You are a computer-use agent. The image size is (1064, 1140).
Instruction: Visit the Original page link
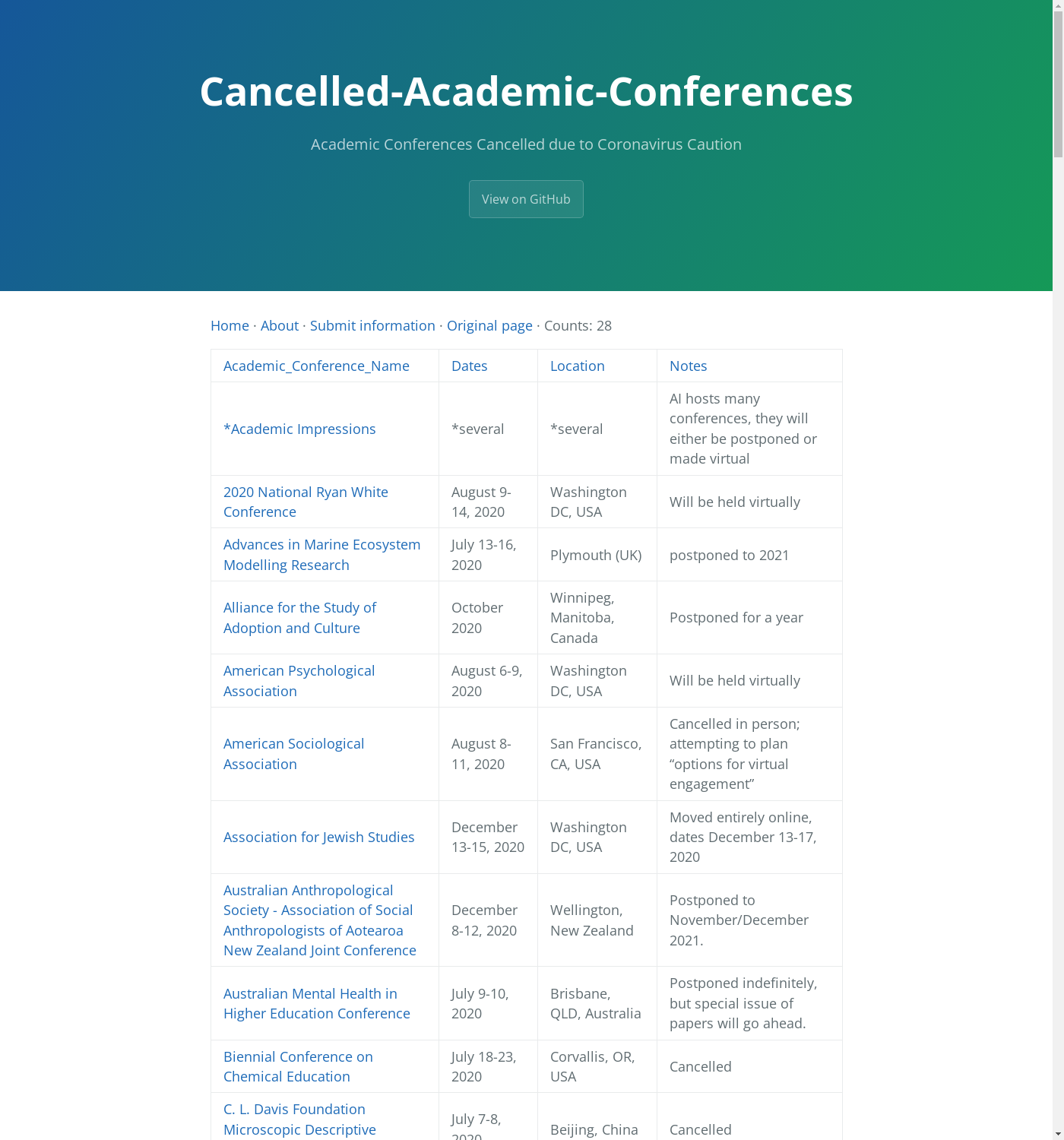coord(489,325)
